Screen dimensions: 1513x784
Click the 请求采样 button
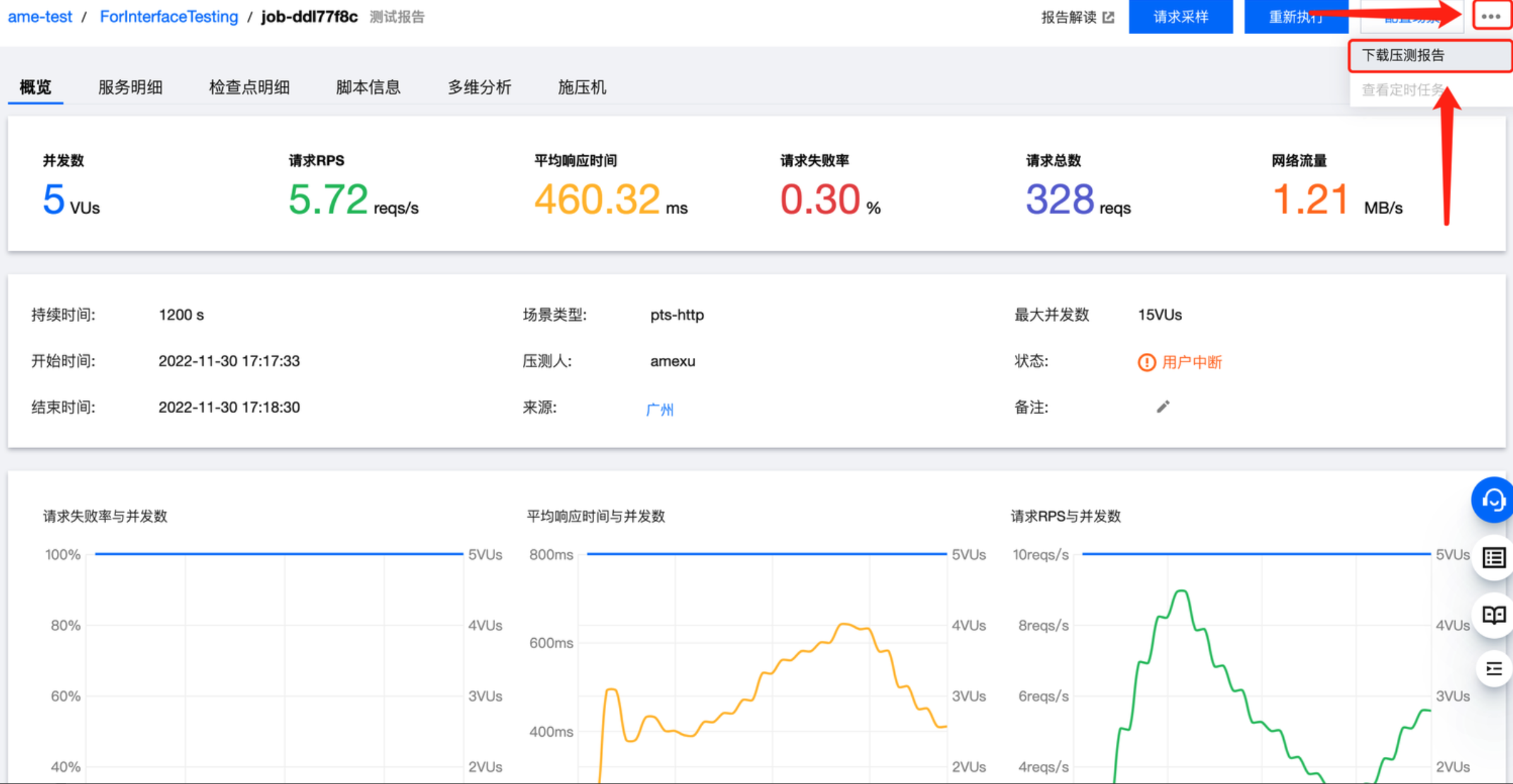click(1180, 17)
